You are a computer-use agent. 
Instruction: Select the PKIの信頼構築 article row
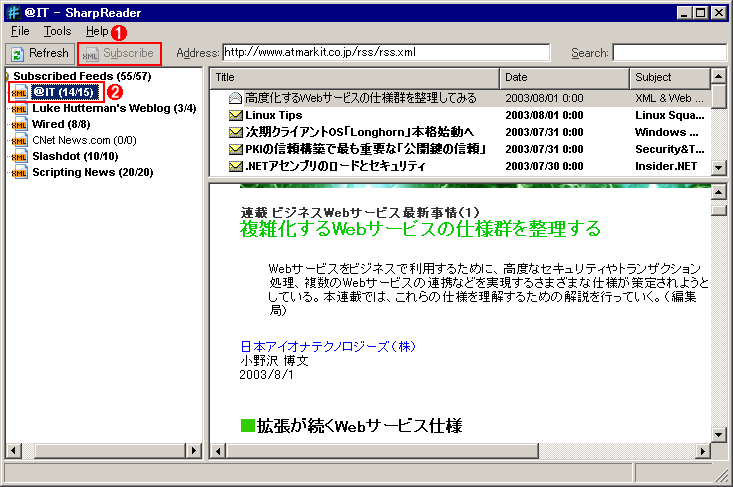(x=460, y=149)
